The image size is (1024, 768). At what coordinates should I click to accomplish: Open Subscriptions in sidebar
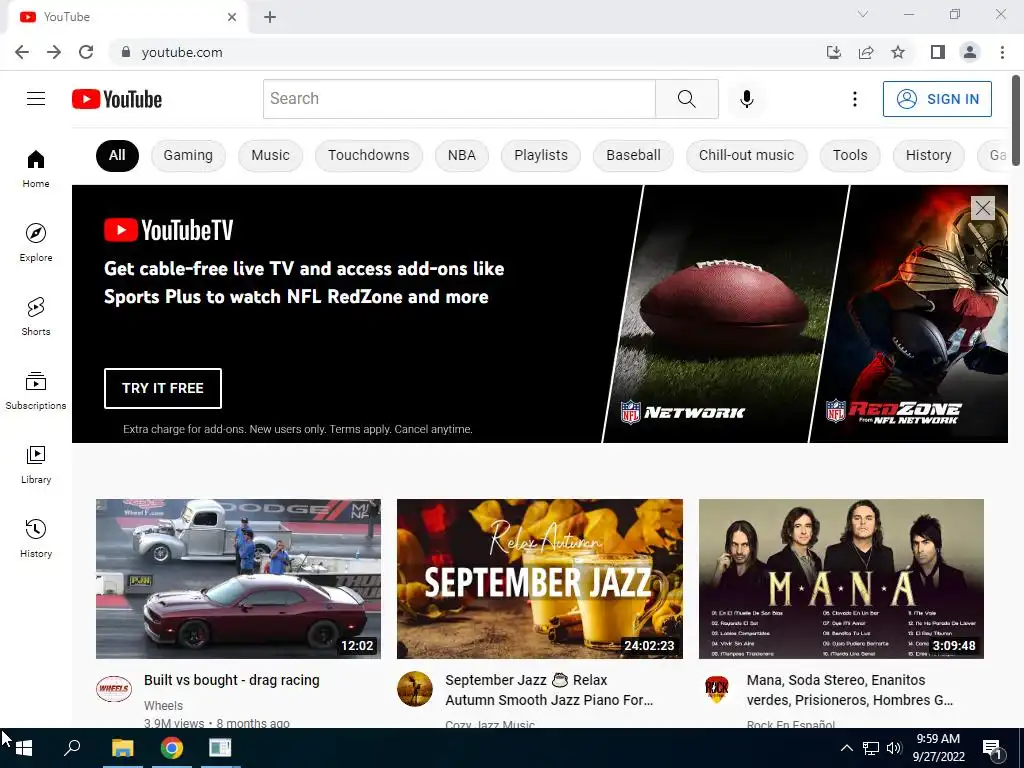coord(36,391)
